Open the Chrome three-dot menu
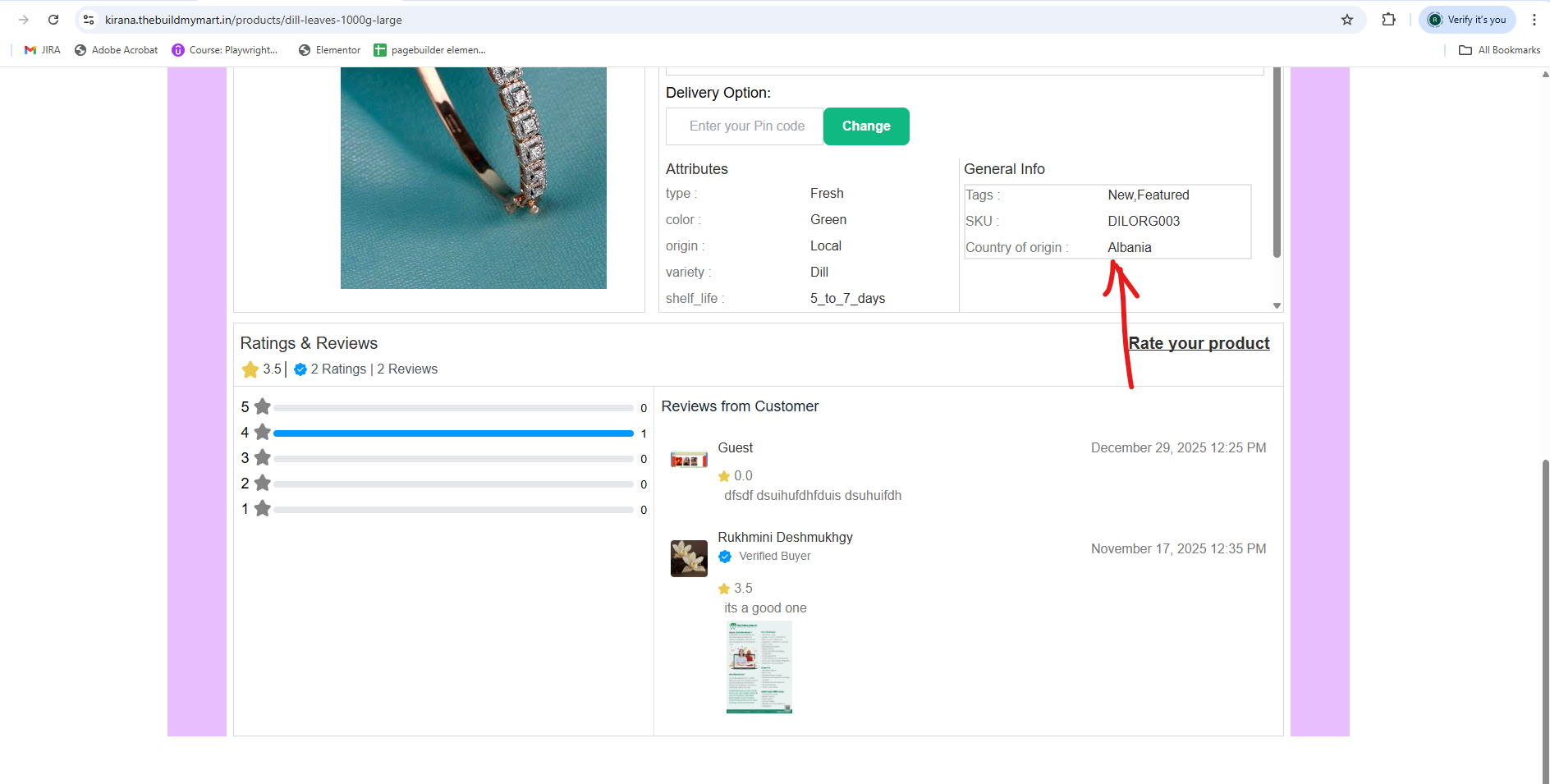The width and height of the screenshot is (1550, 784). tap(1534, 20)
